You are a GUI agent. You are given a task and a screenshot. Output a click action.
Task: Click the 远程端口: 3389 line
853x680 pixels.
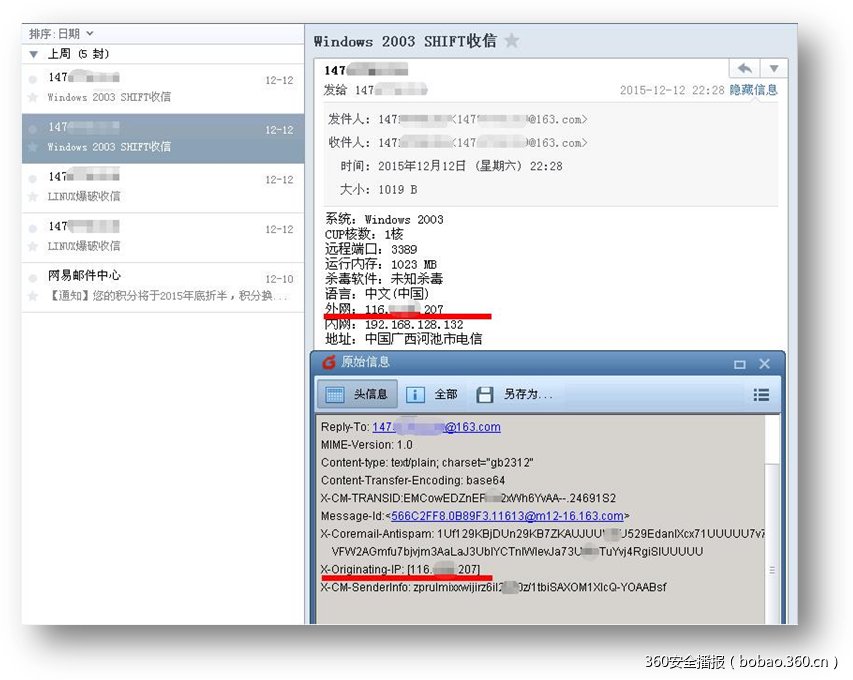point(371,249)
